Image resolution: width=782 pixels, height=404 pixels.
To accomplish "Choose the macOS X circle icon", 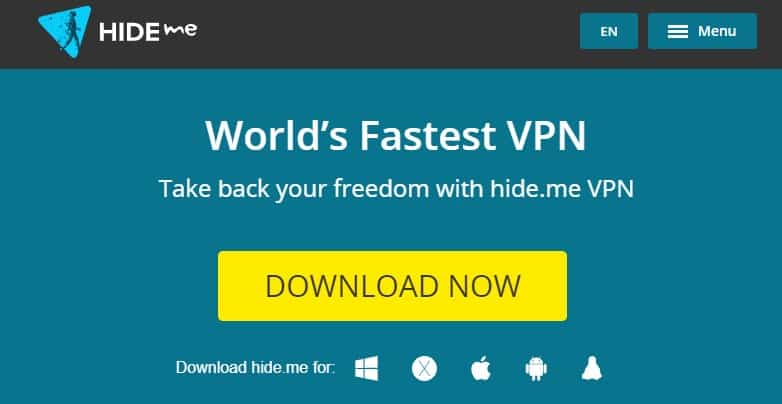I will coord(424,370).
